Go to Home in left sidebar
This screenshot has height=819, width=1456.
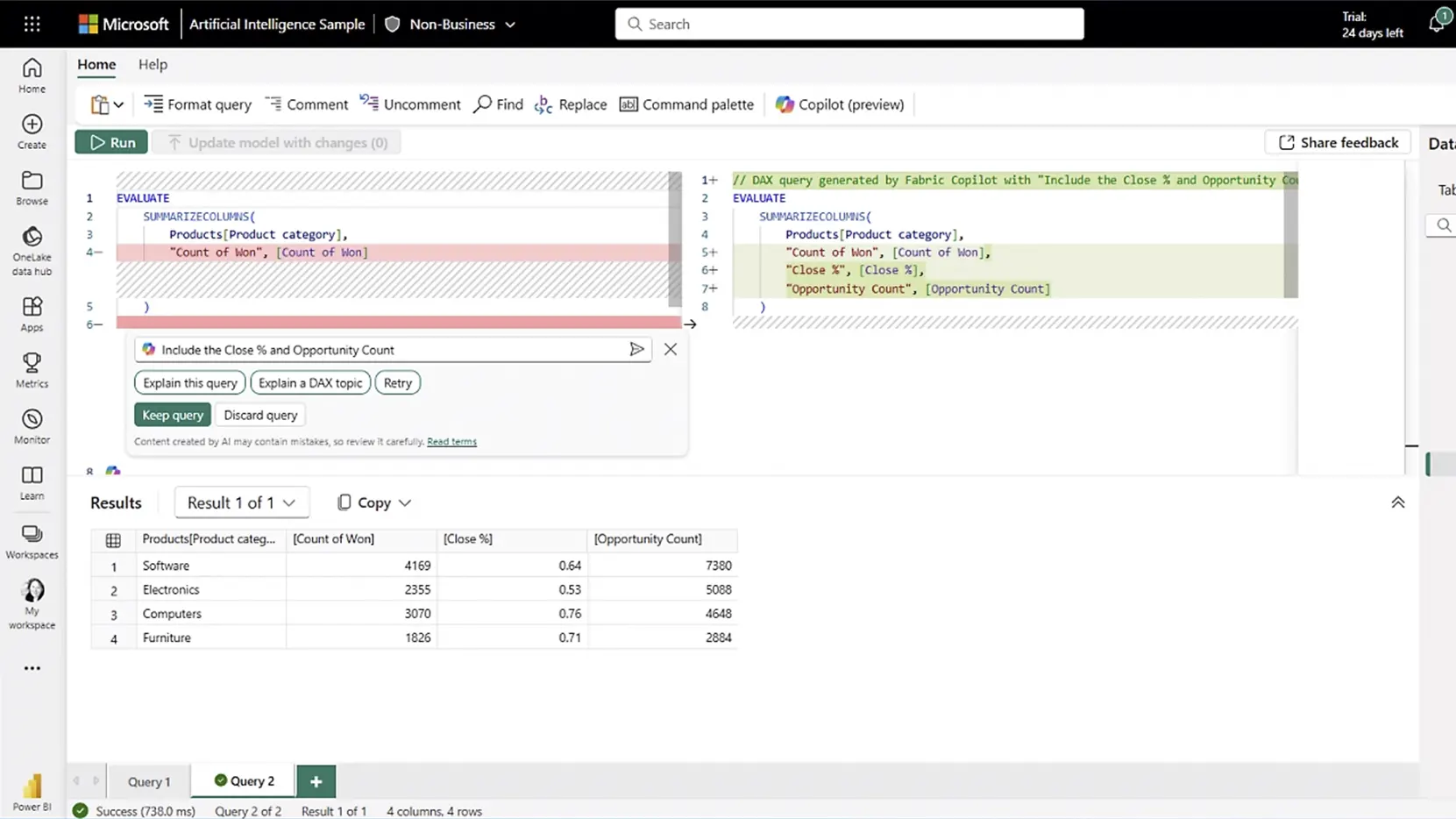tap(32, 75)
